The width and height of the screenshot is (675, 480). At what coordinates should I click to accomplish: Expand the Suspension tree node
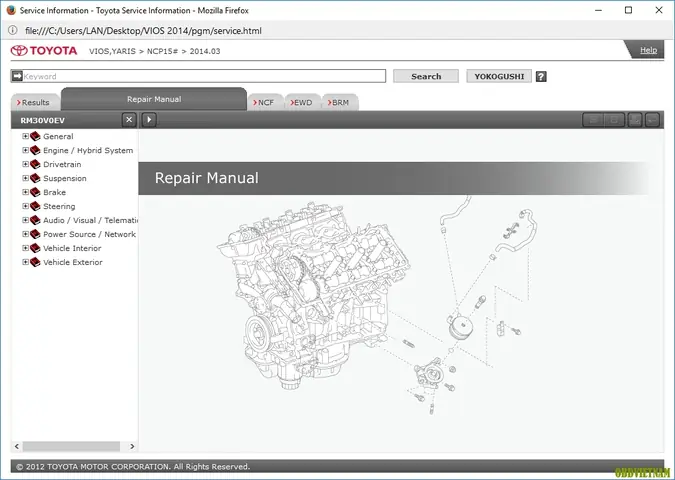pyautogui.click(x=25, y=178)
